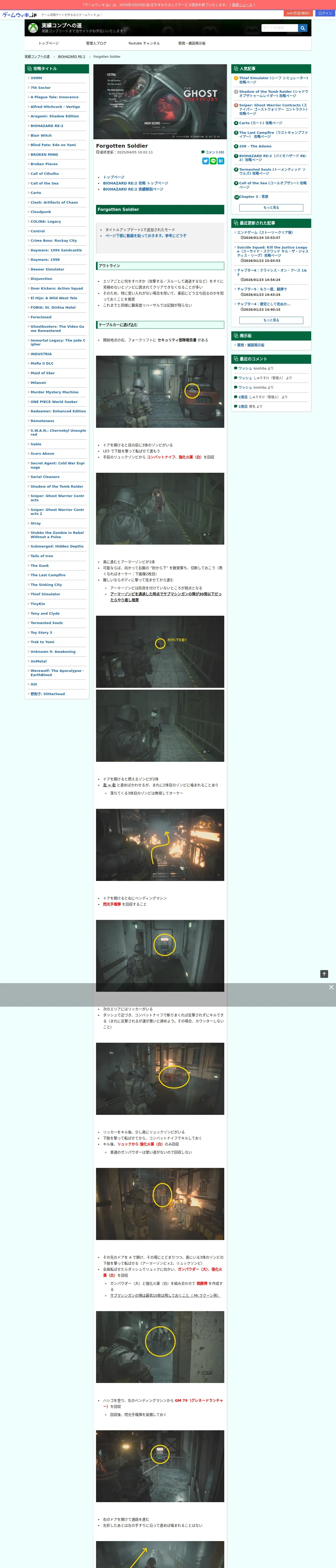Open Cloudpunk sidebar entry
The image size is (336, 1568).
point(41,212)
